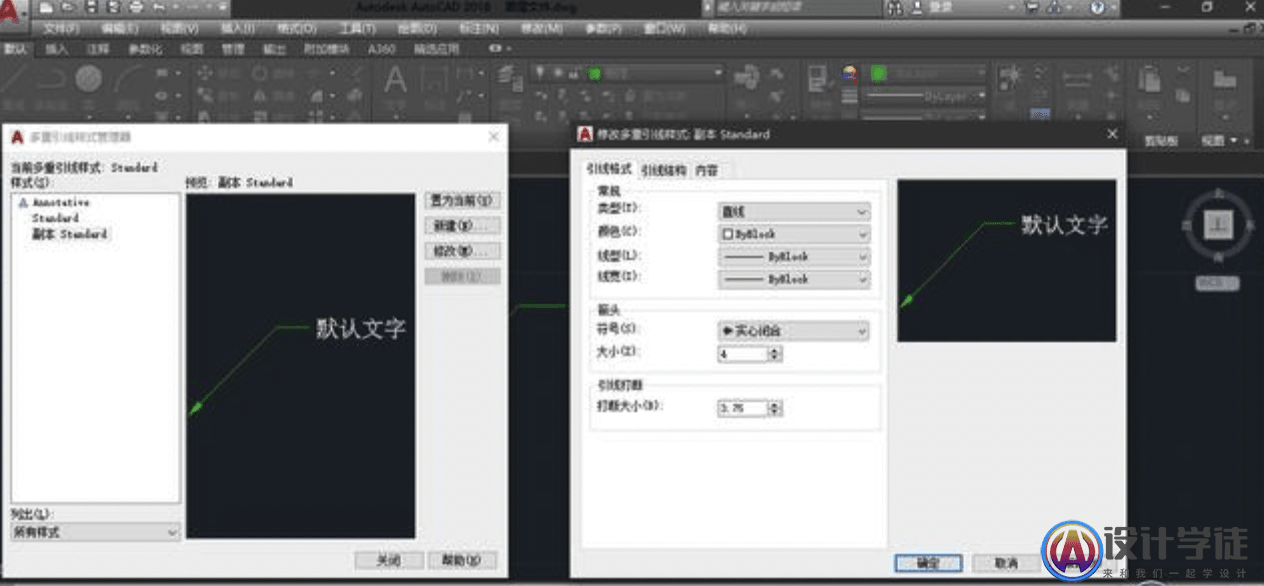Select the Arc tool in ribbon
This screenshot has width=1264, height=586.
[x=129, y=80]
